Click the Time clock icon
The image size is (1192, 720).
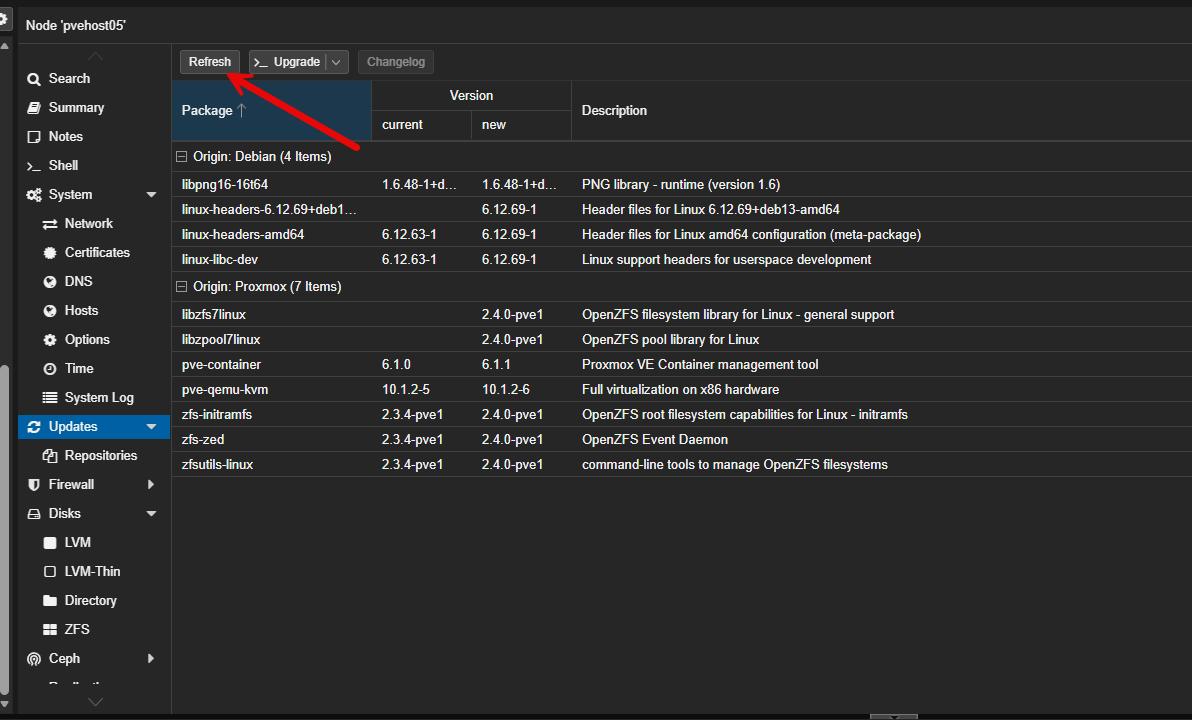click(x=52, y=368)
